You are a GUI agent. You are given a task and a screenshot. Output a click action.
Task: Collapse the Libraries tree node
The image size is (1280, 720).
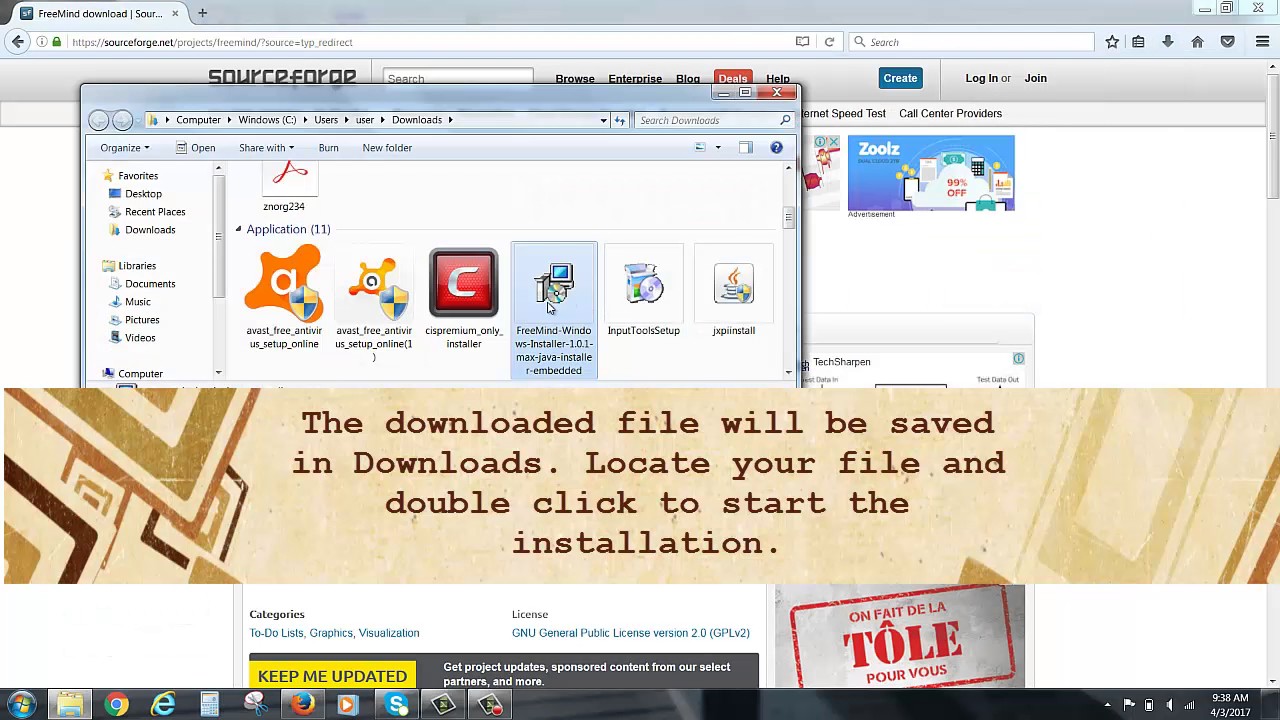[107, 266]
